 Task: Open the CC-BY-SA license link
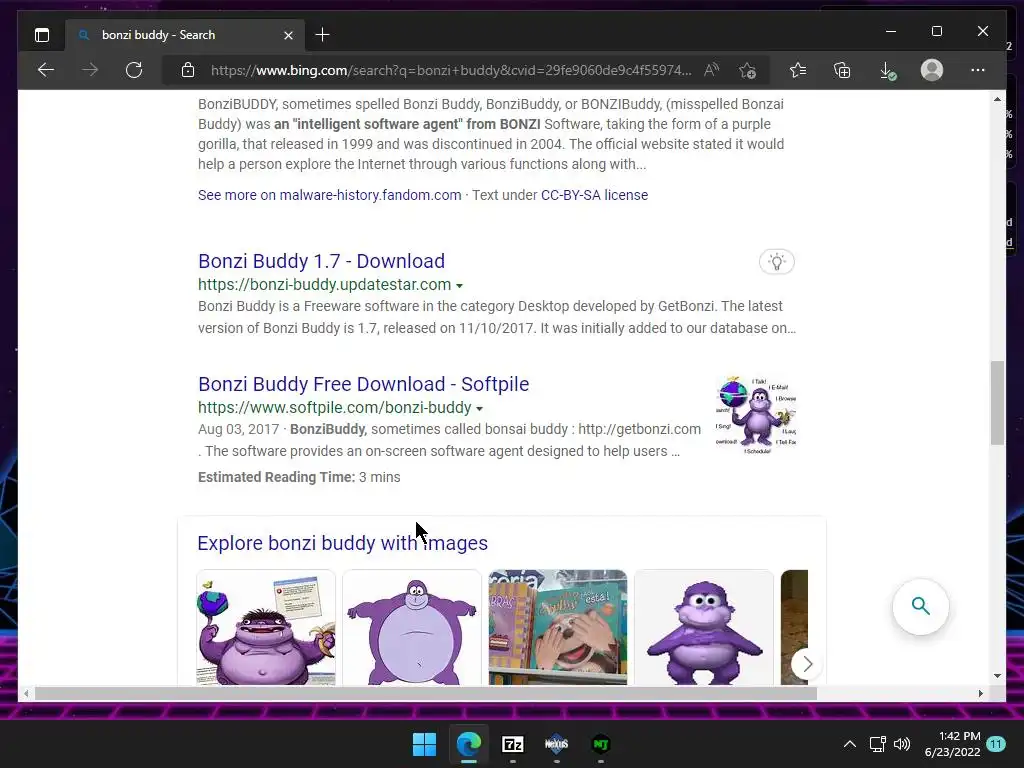click(x=594, y=195)
